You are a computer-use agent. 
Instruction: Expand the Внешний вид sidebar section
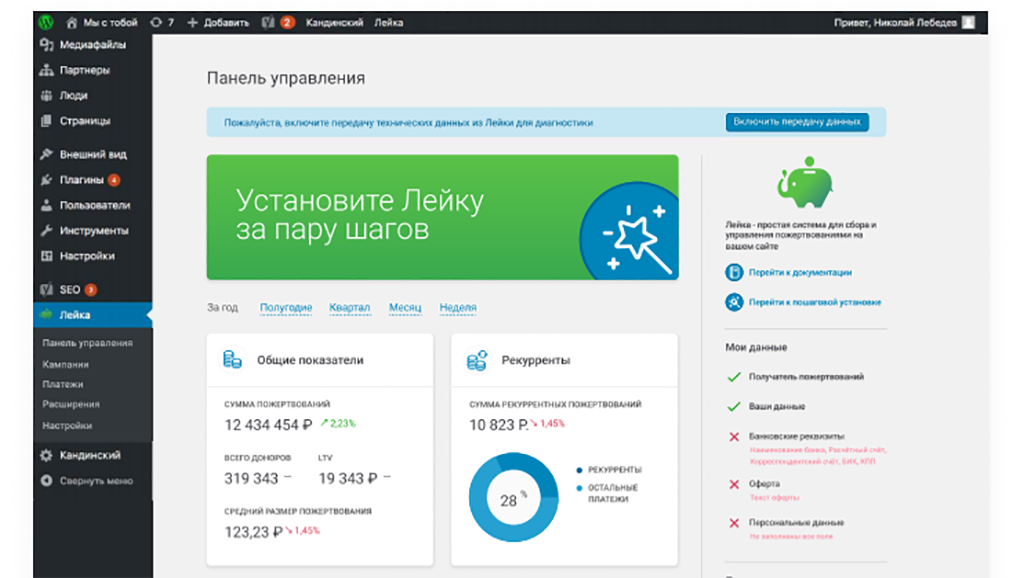pyautogui.click(x=92, y=155)
